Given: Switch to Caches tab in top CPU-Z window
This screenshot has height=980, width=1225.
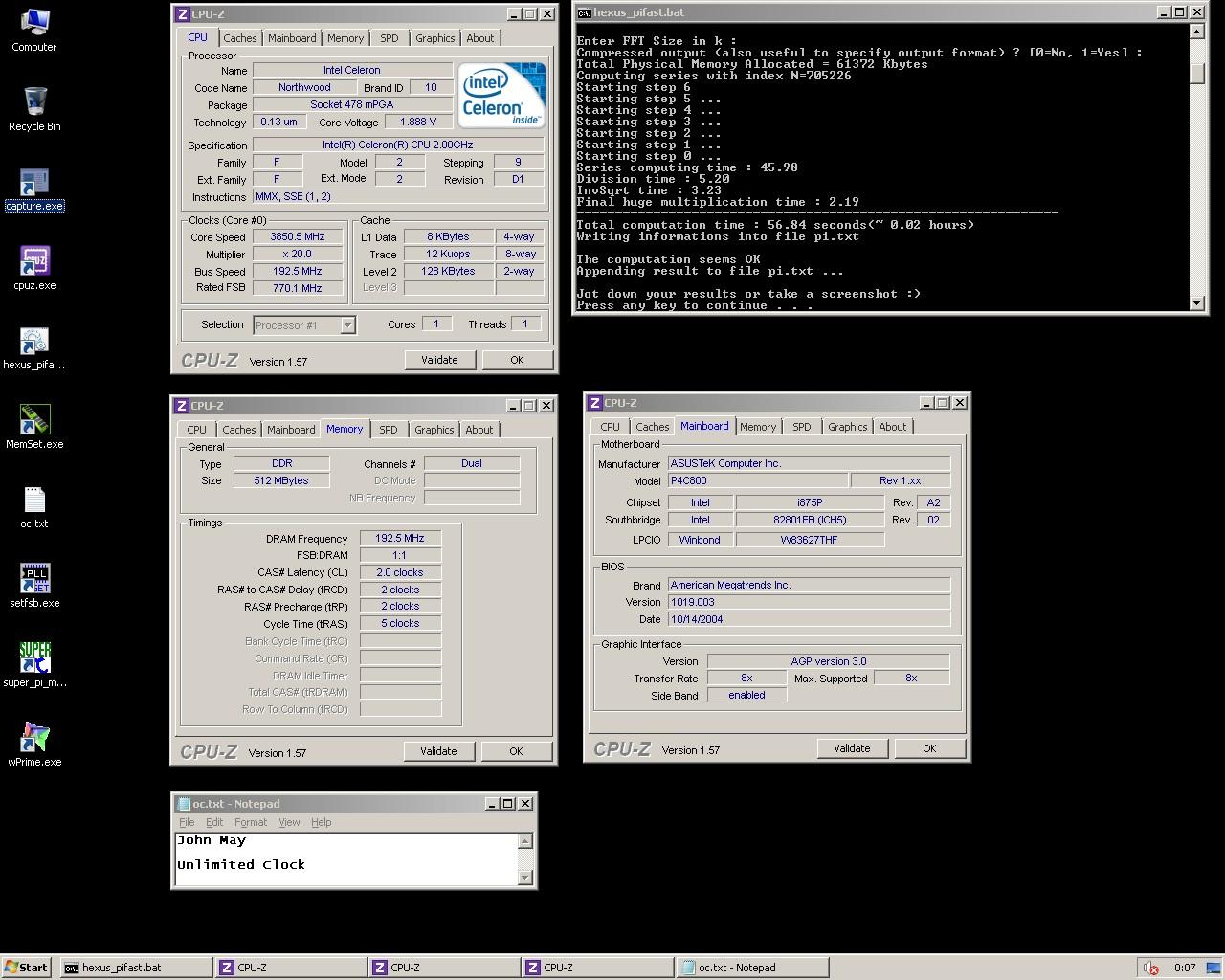Looking at the screenshot, I should 239,38.
